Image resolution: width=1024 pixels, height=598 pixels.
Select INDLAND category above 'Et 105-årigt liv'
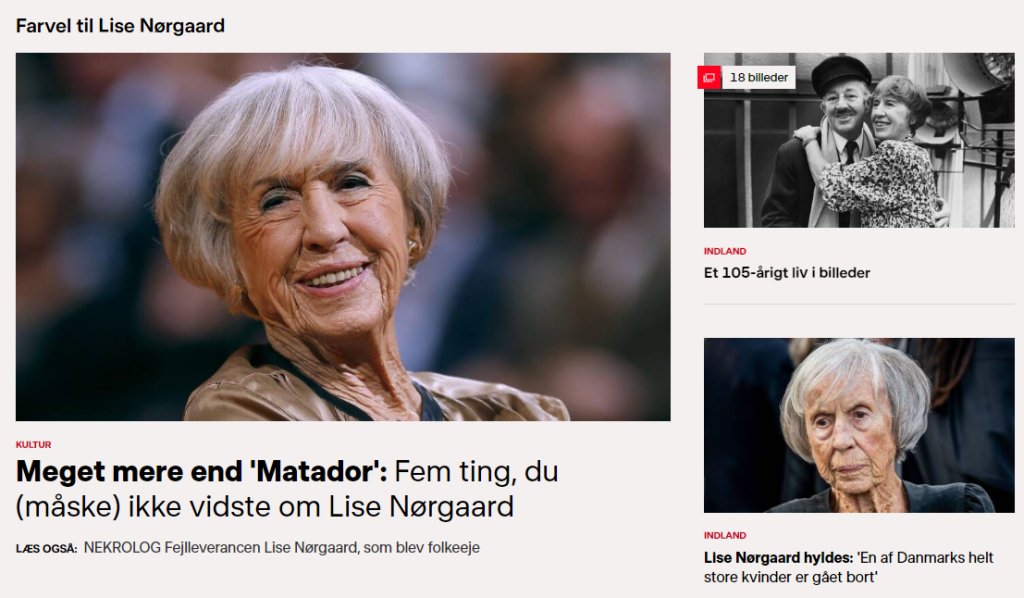tap(725, 251)
